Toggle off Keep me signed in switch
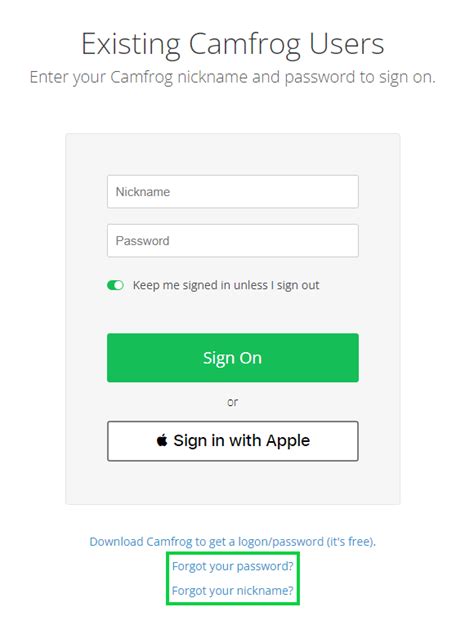The width and height of the screenshot is (474, 625). click(x=115, y=285)
